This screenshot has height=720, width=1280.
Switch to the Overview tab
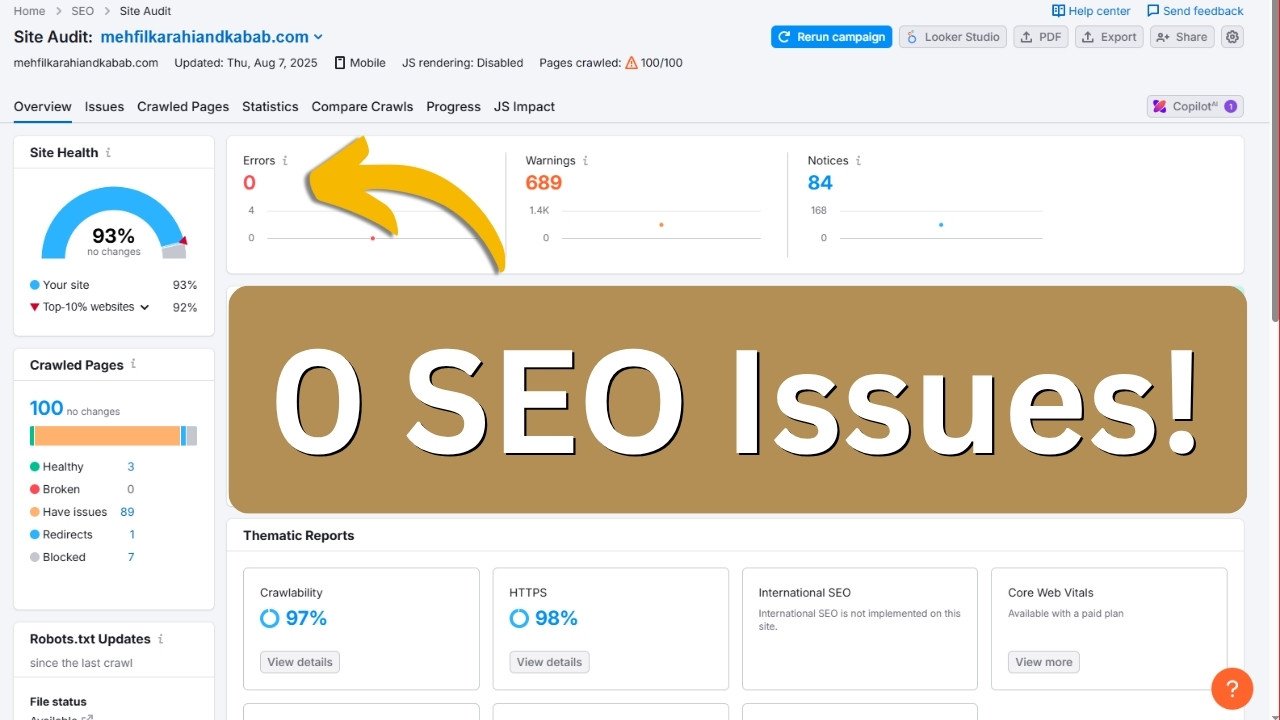tap(43, 106)
